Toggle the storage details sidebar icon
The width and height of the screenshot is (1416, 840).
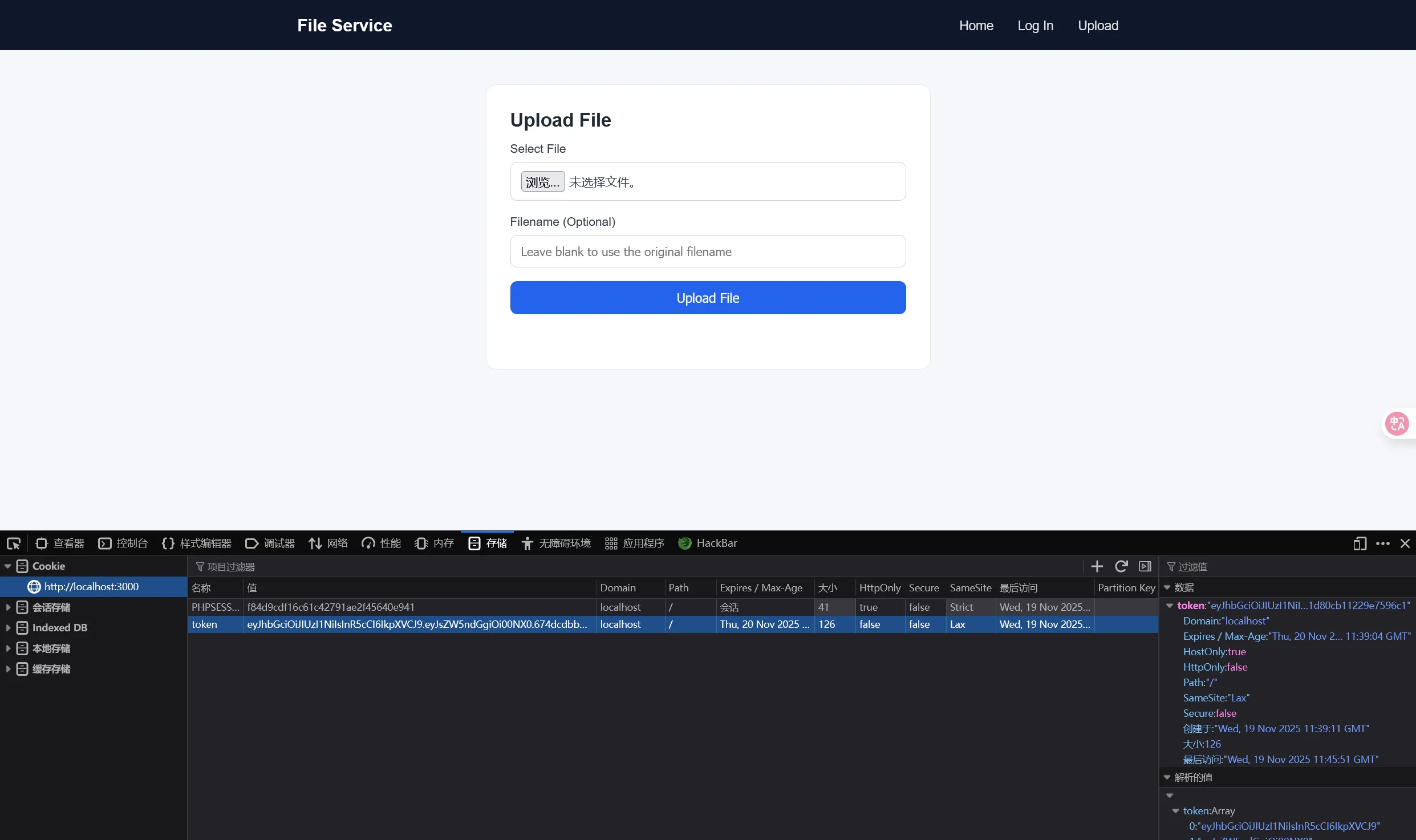click(1145, 566)
